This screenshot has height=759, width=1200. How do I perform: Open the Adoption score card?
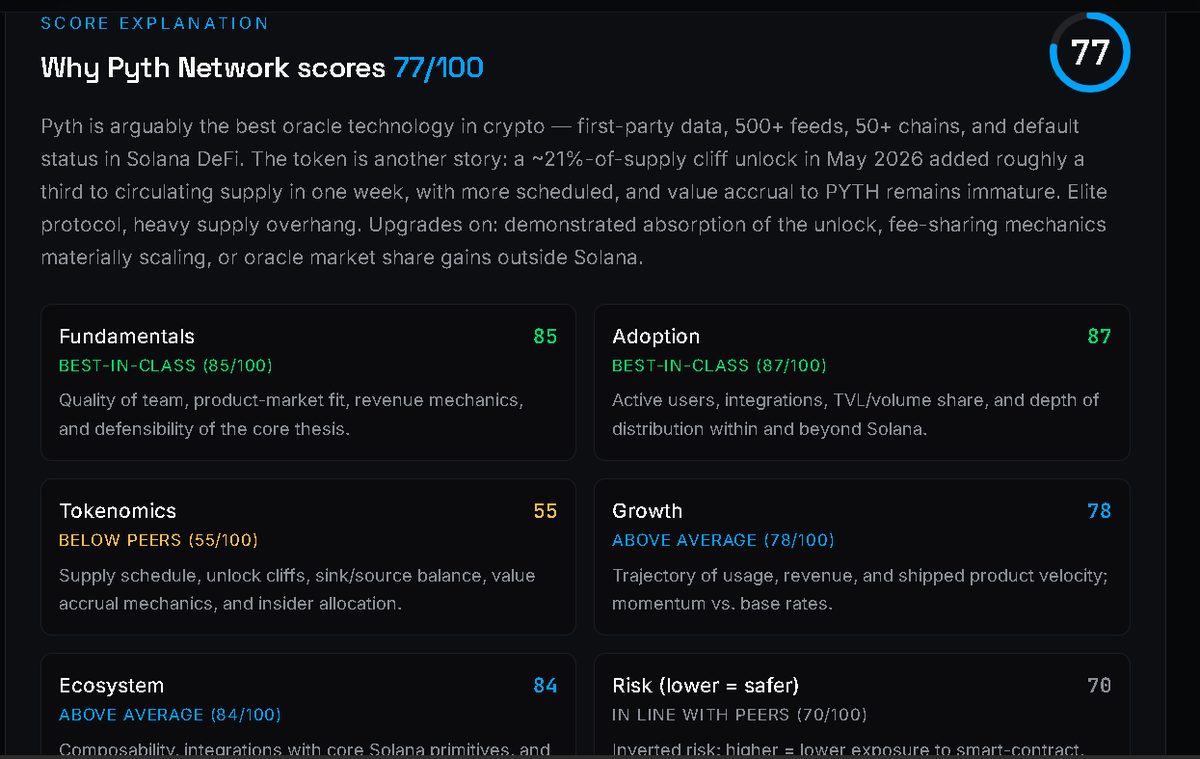(x=862, y=382)
